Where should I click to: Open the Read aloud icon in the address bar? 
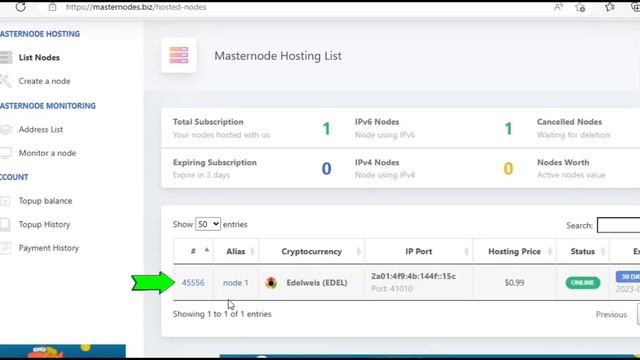tap(558, 7)
